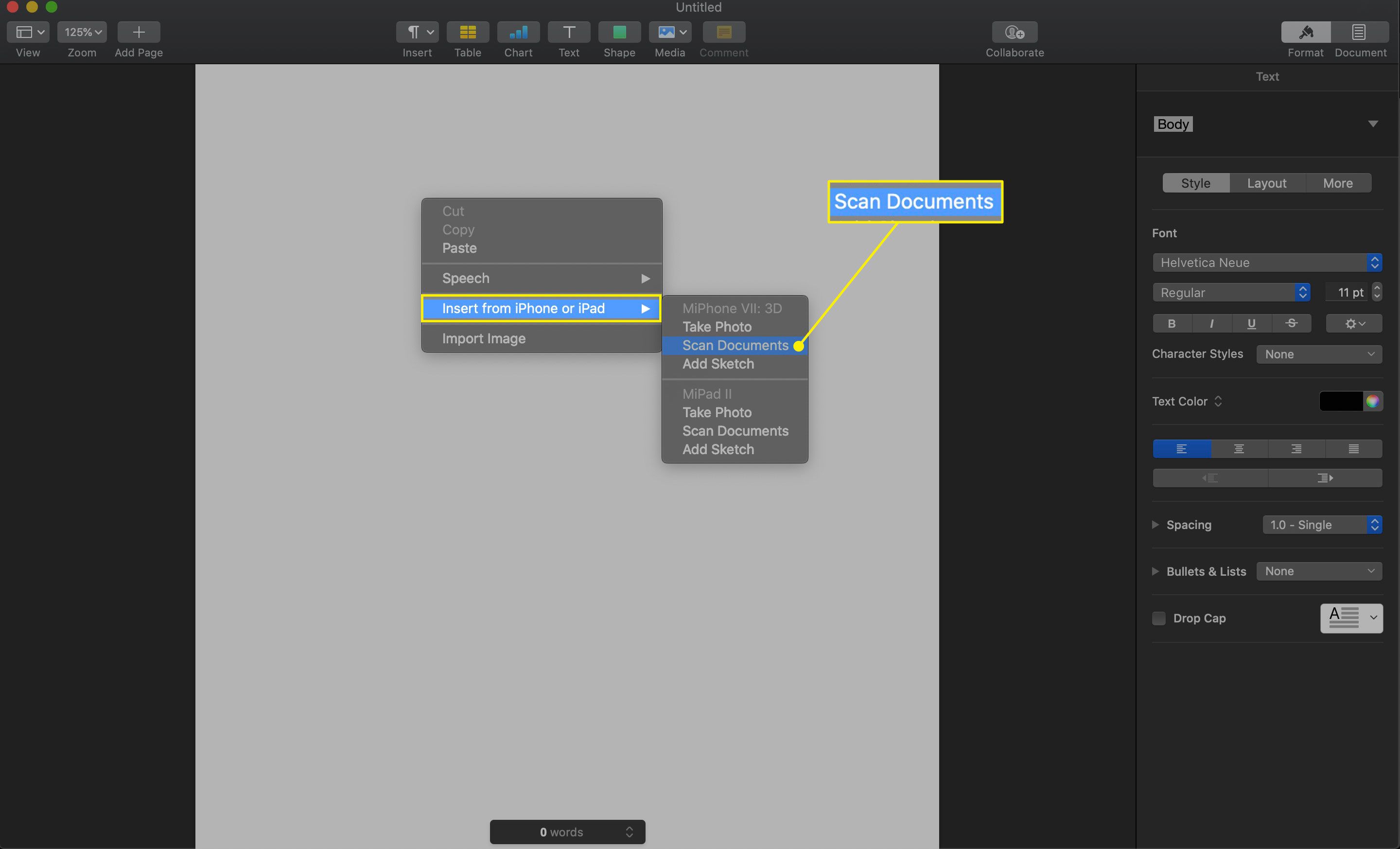Viewport: 1400px width, 849px height.
Task: Toggle italic formatting
Action: pyautogui.click(x=1212, y=323)
